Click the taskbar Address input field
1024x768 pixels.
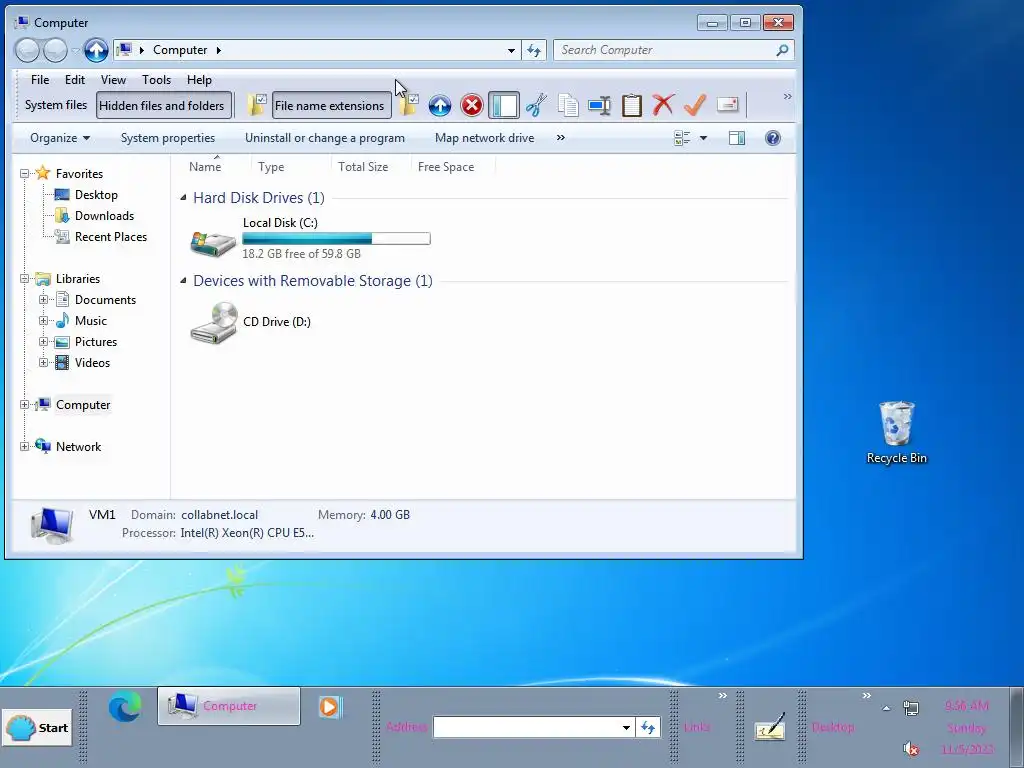(528, 727)
